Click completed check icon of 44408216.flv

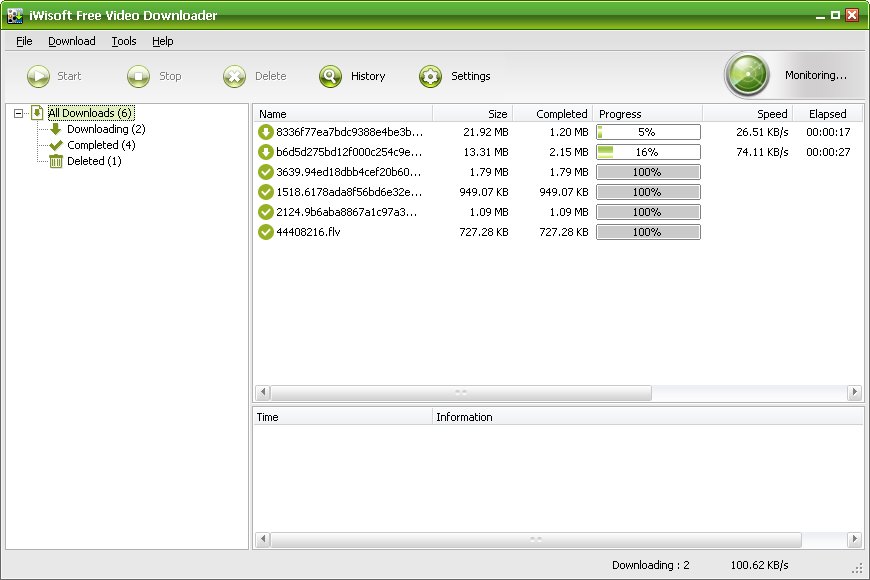pos(266,232)
